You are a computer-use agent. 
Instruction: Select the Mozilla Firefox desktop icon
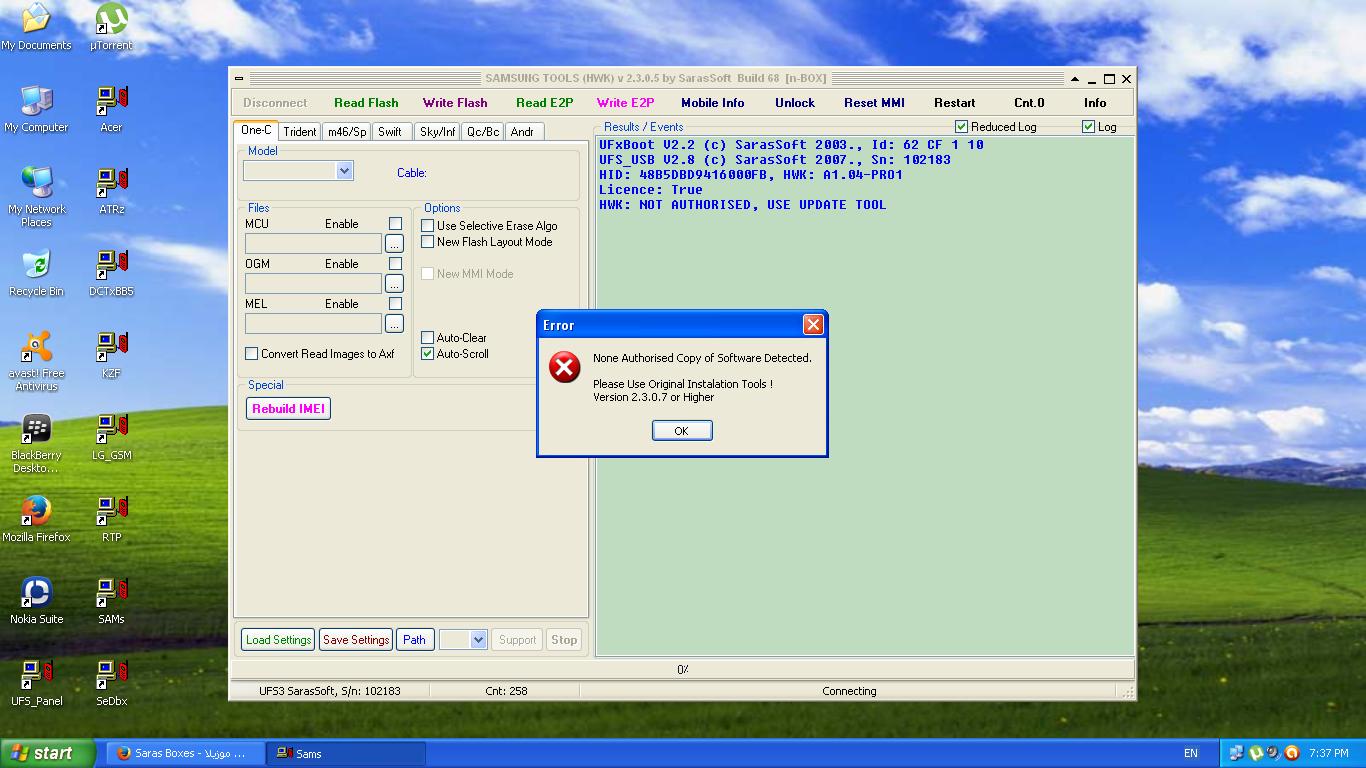(x=36, y=519)
